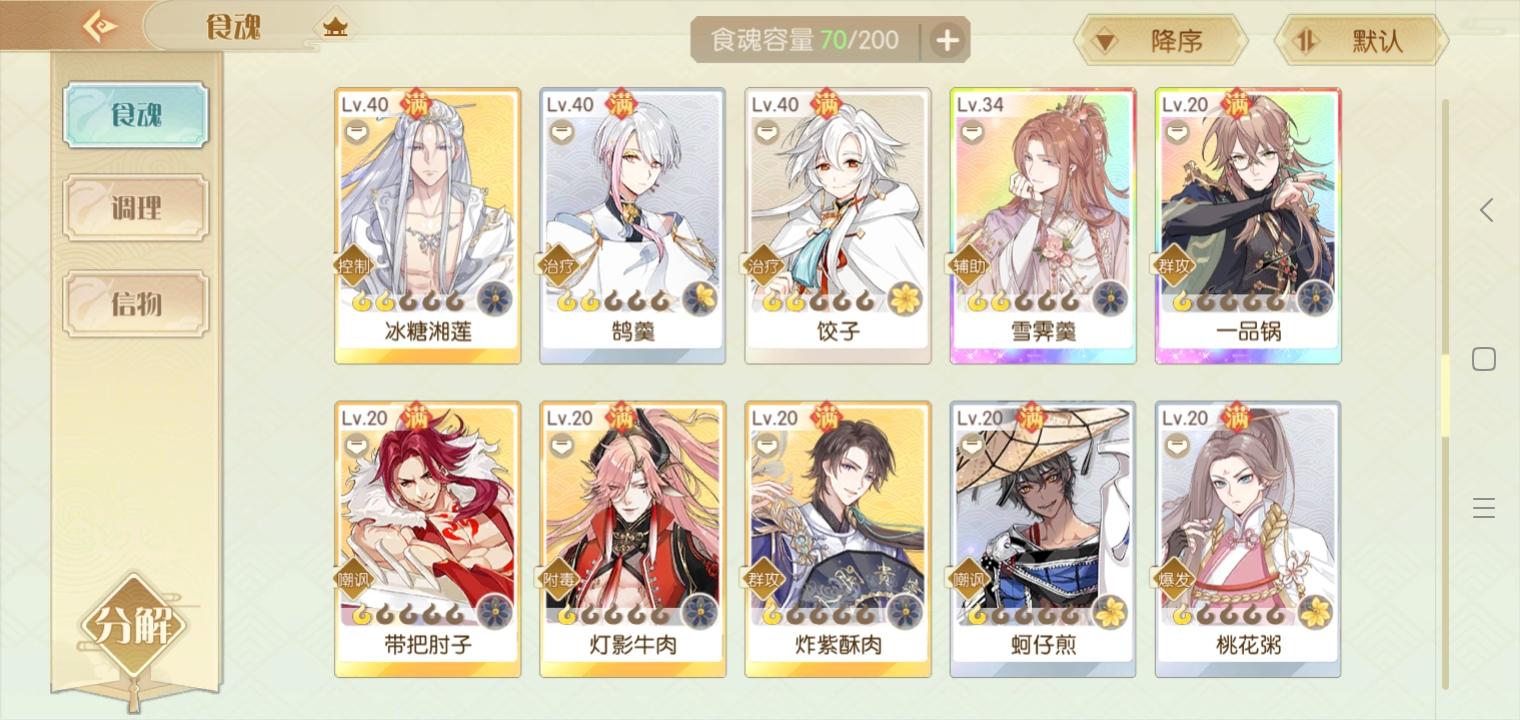Tap the 分解 button
The height and width of the screenshot is (720, 1520).
pyautogui.click(x=134, y=627)
